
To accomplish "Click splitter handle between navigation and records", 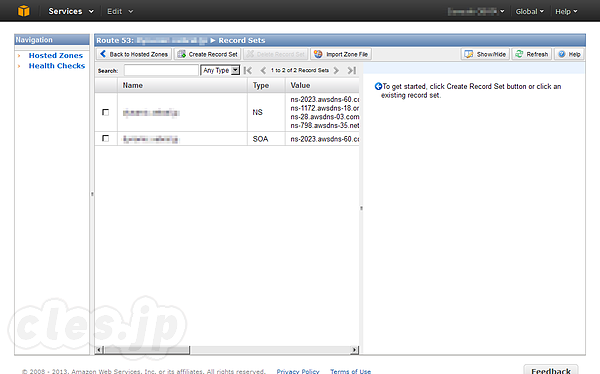I will coord(92,194).
